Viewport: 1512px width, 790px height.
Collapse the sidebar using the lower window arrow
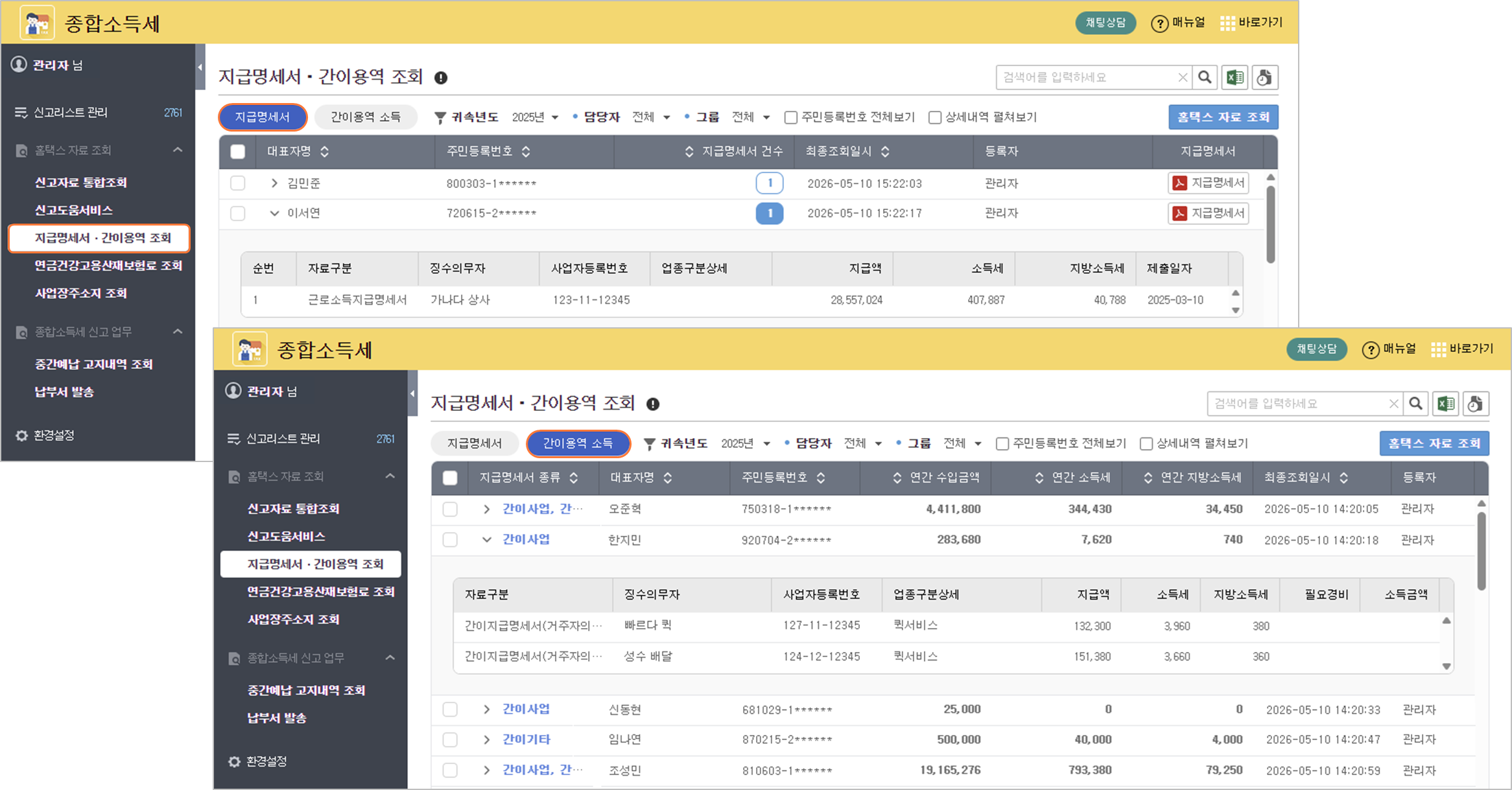(412, 393)
